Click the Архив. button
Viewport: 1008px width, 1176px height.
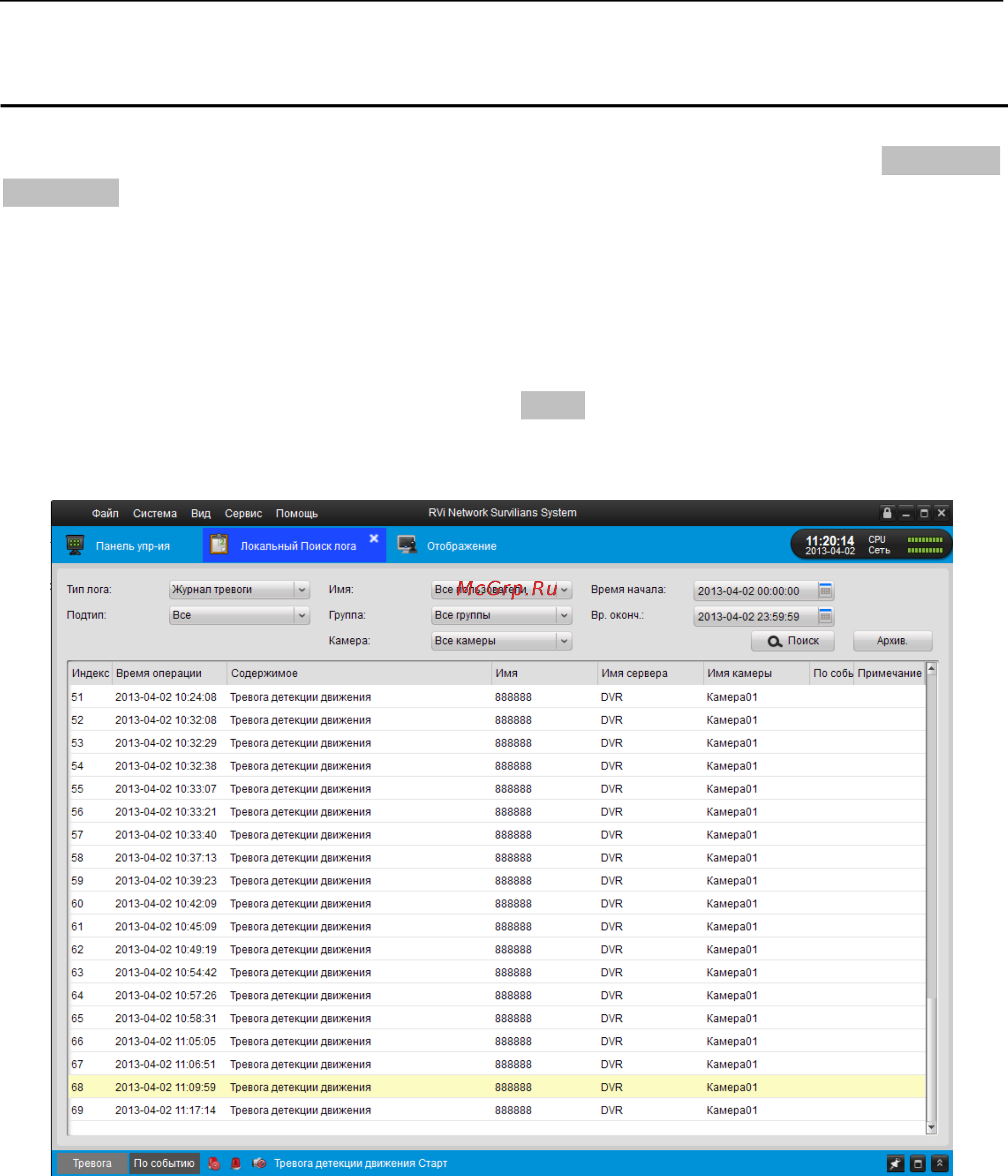(x=892, y=641)
